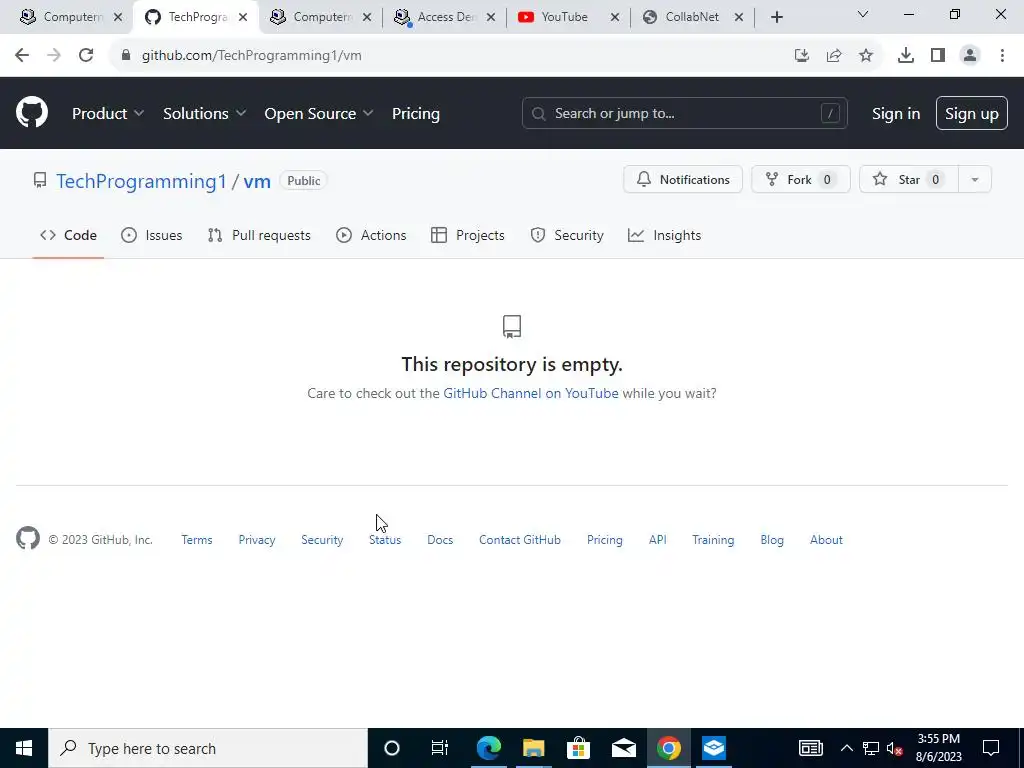Click the footer GitHub logo
The height and width of the screenshot is (768, 1024).
click(x=28, y=539)
